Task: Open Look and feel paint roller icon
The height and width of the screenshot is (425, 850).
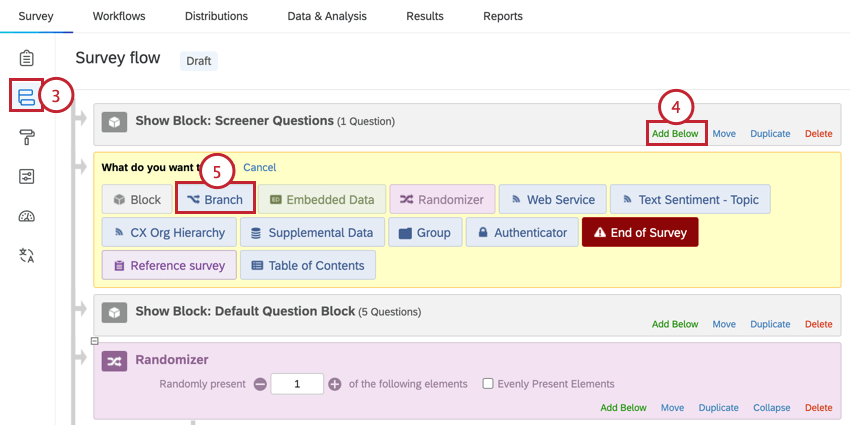Action: coord(27,137)
